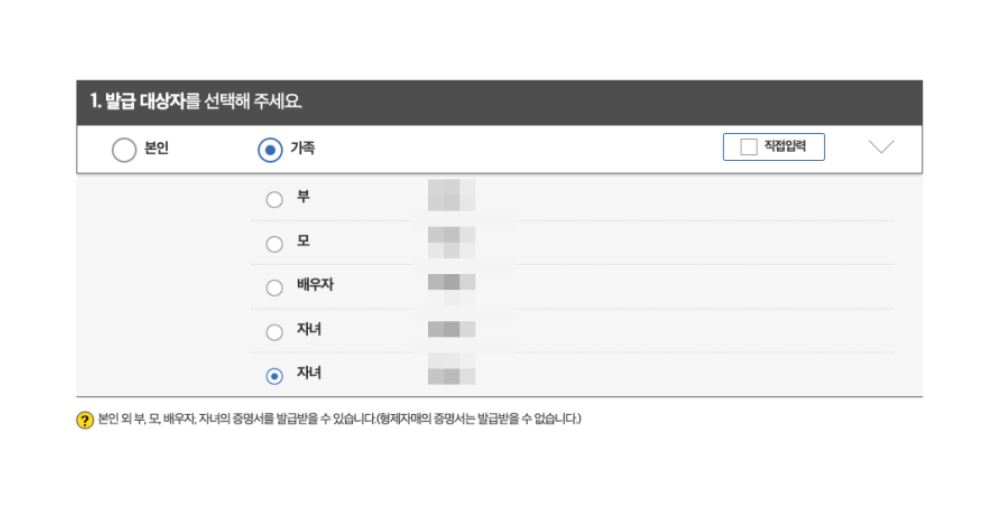Image resolution: width=997 pixels, height=511 pixels.
Task: Select the second 자녀 radio option
Action: point(274,376)
